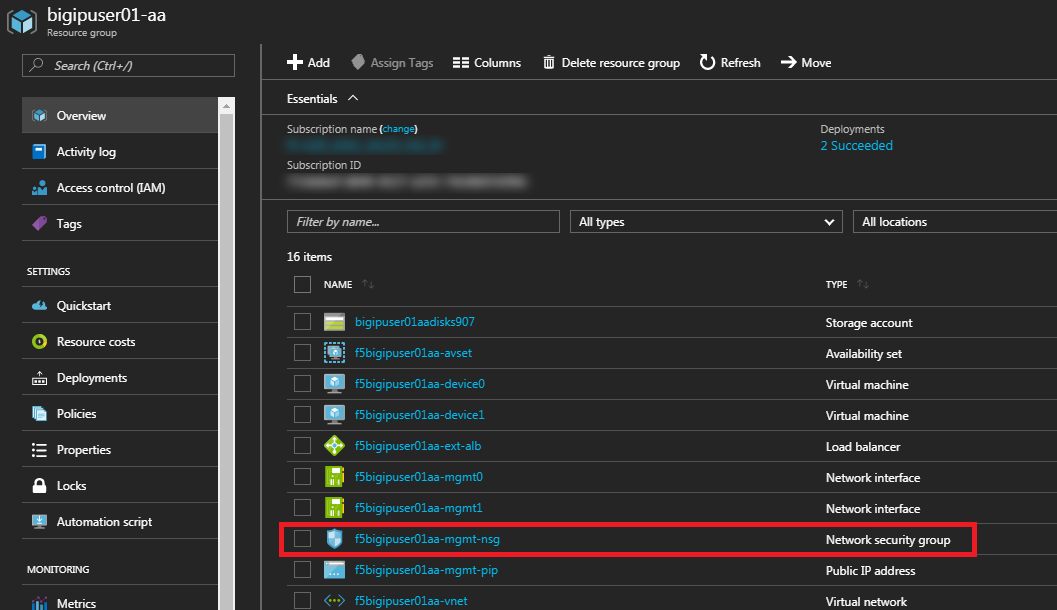This screenshot has height=610, width=1057.
Task: Click the sidebar scrollbar up arrow
Action: [226, 106]
